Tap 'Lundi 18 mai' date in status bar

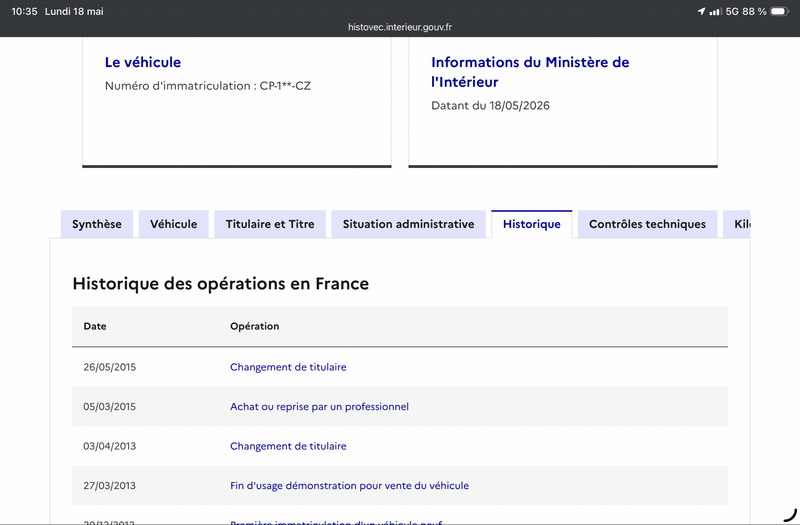(74, 11)
